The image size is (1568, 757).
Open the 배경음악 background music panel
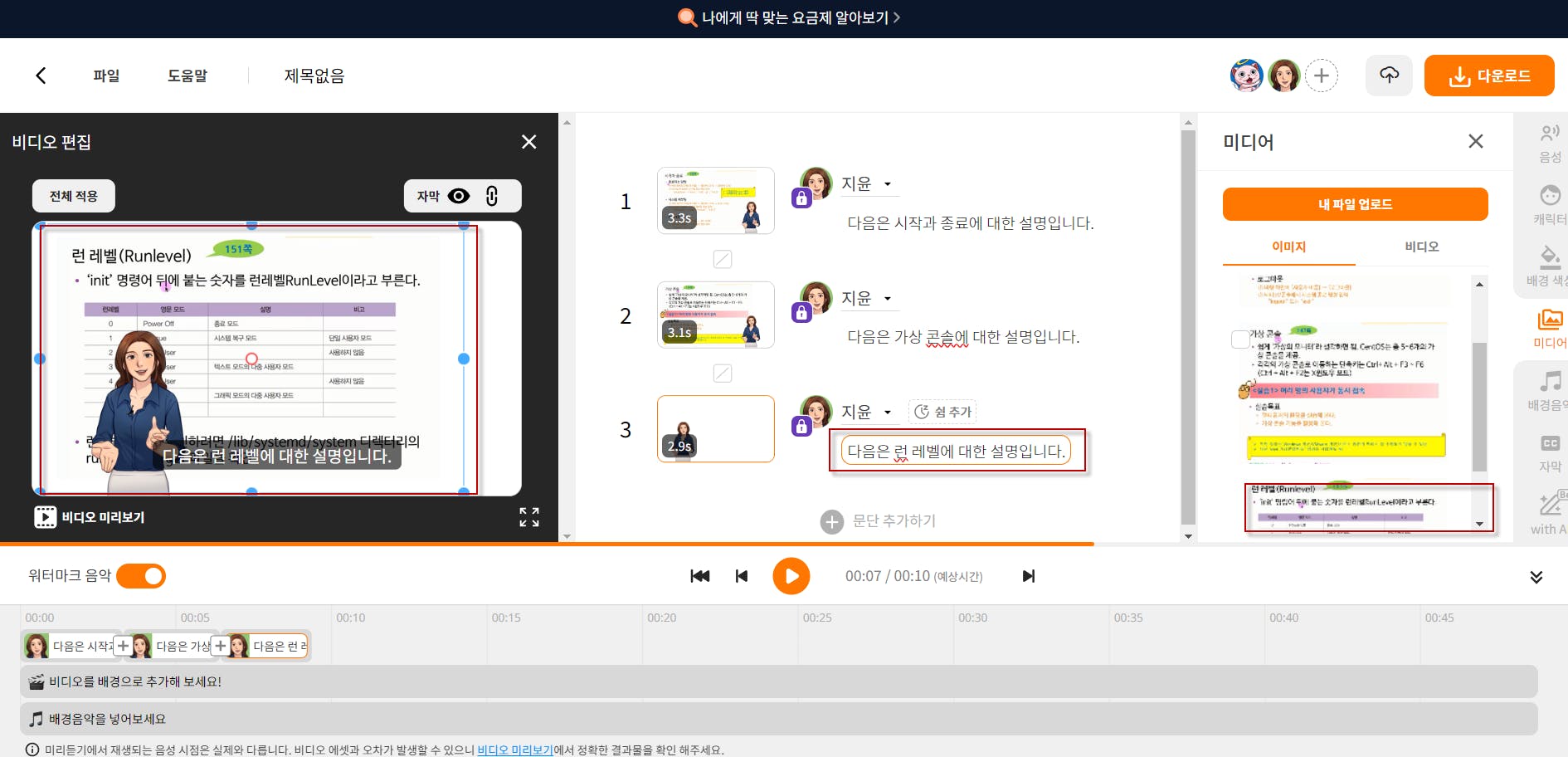point(1548,391)
